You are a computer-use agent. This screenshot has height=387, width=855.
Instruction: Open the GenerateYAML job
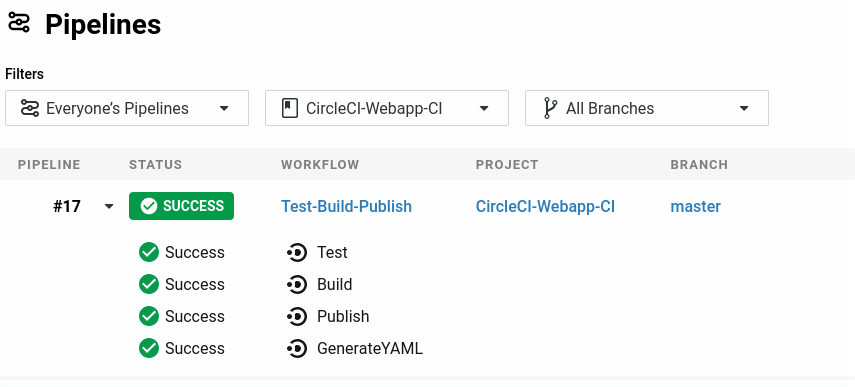[x=370, y=348]
